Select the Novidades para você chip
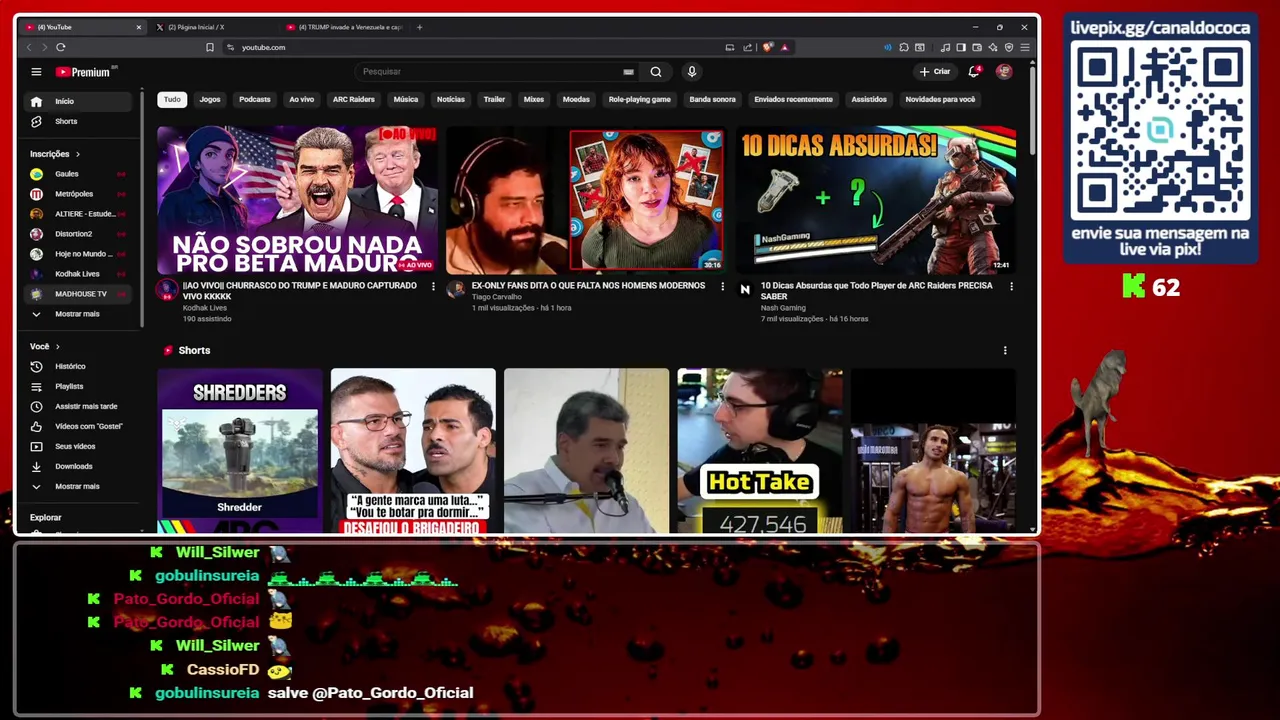This screenshot has width=1280, height=720. pos(940,99)
